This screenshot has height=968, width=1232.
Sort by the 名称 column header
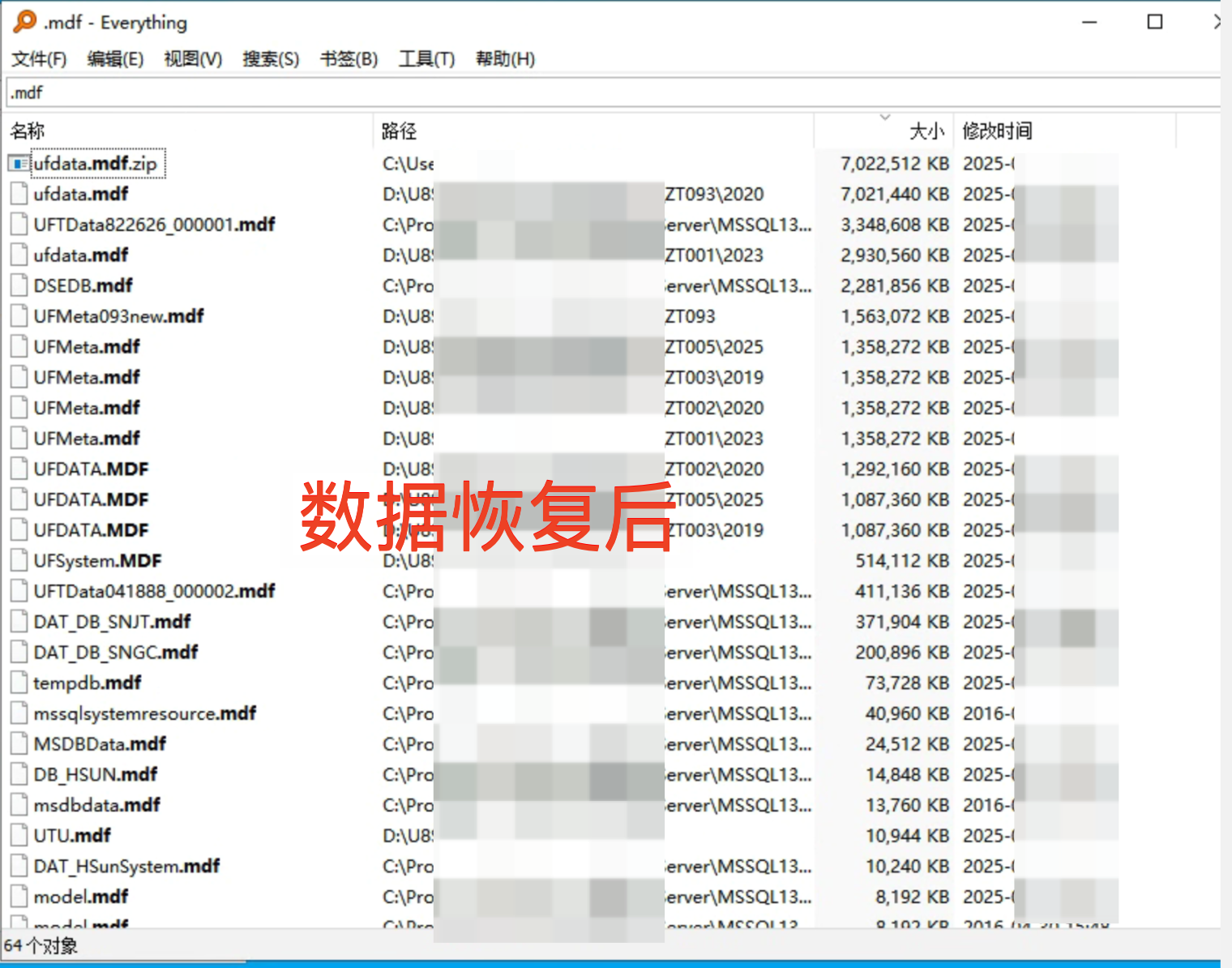[x=28, y=131]
